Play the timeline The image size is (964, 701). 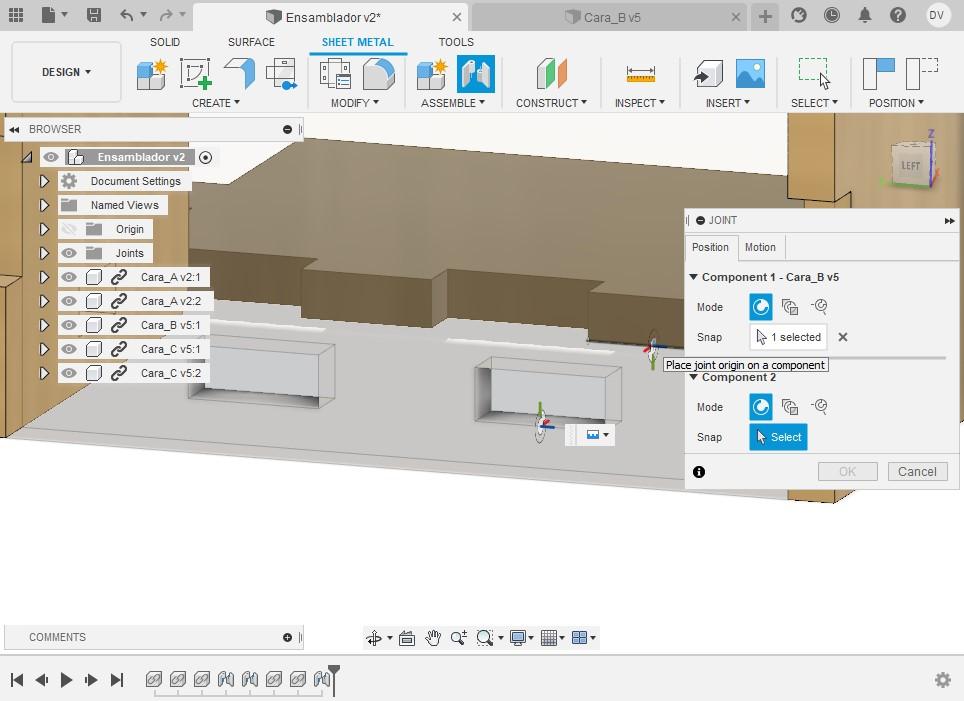tap(66, 679)
